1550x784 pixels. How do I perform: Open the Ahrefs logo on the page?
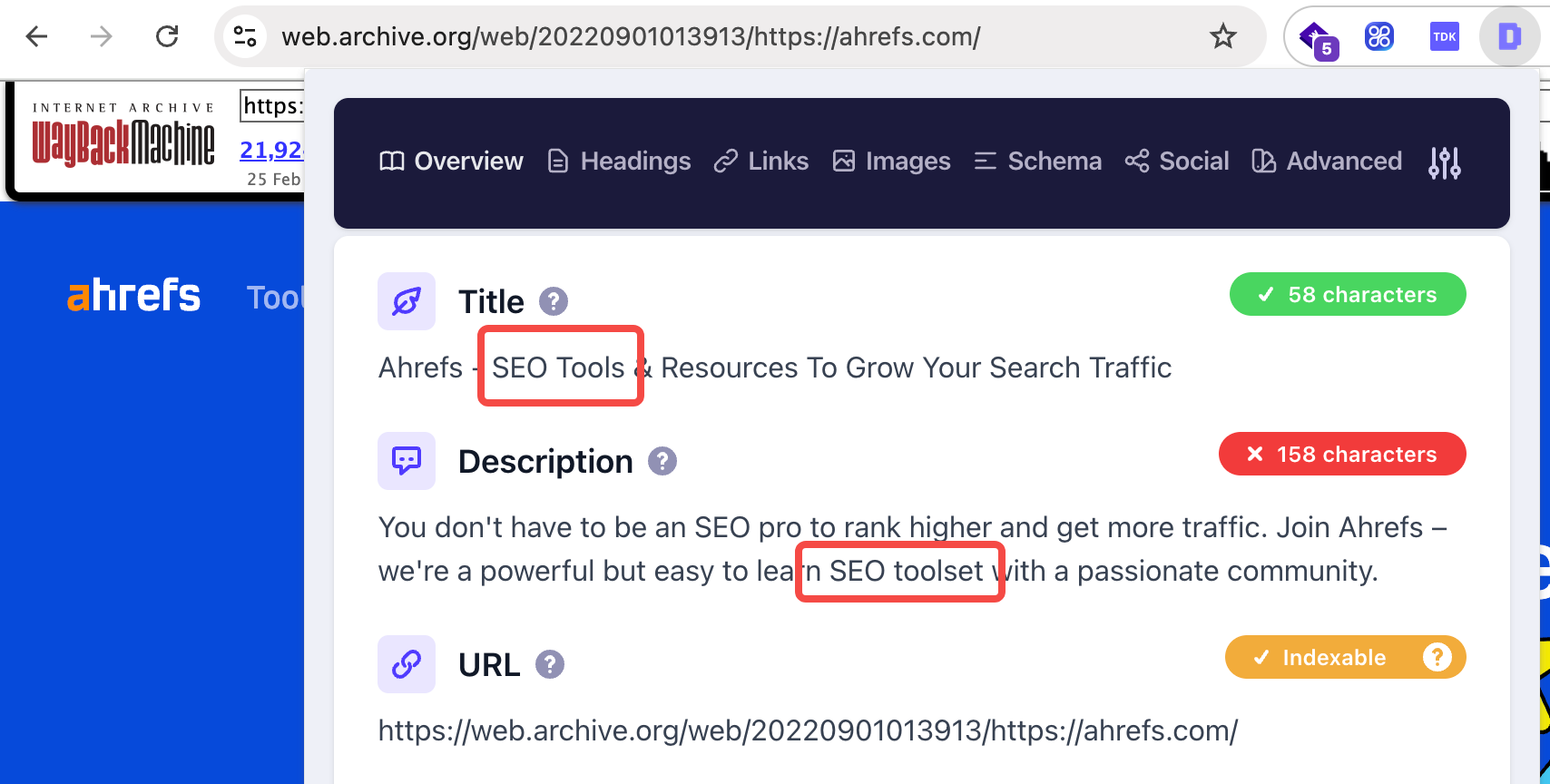[x=134, y=296]
